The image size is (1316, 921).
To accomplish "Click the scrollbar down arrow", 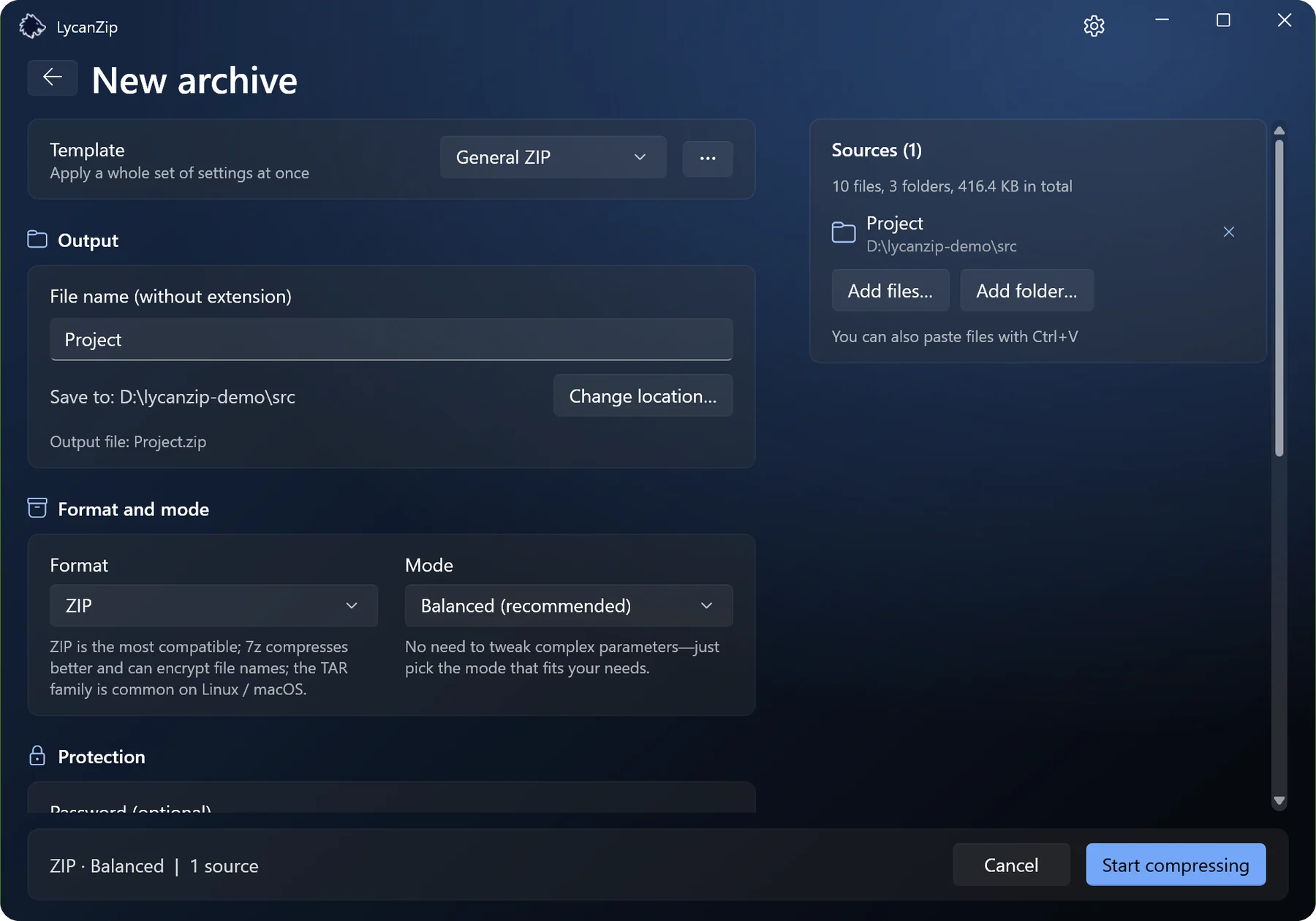I will (x=1279, y=800).
